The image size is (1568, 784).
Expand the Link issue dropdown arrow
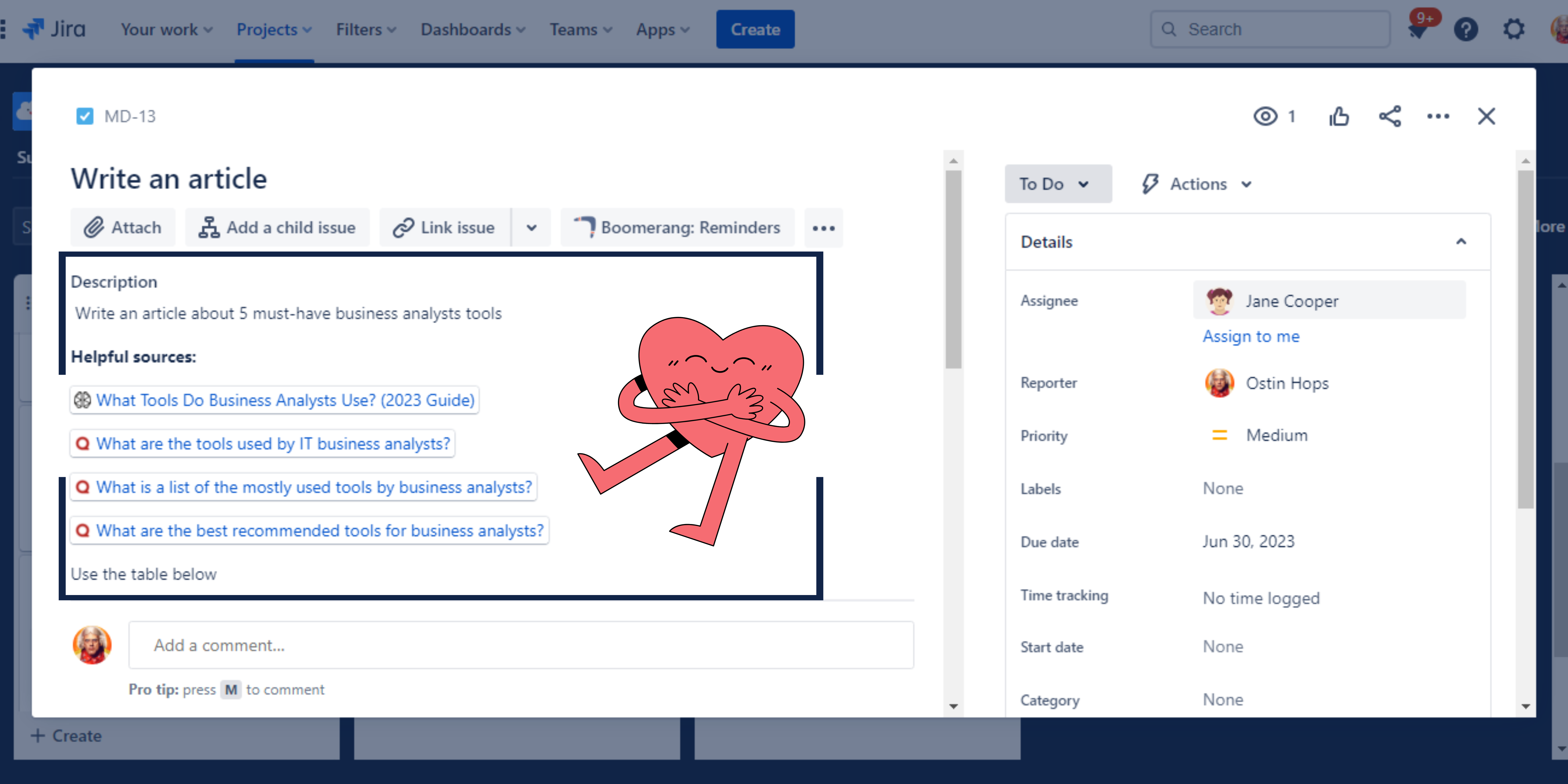[x=531, y=228]
